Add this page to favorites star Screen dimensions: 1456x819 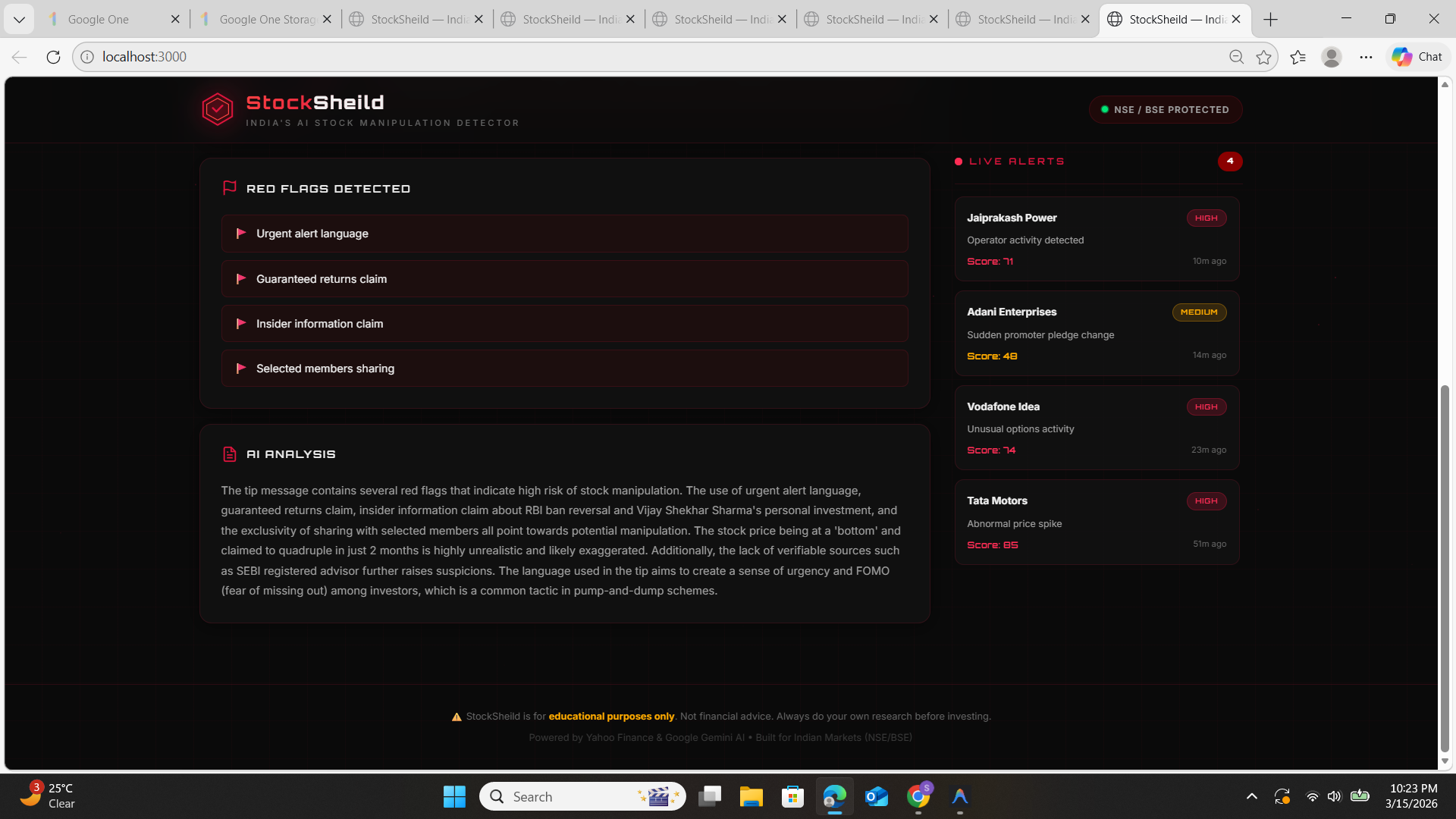click(1263, 57)
